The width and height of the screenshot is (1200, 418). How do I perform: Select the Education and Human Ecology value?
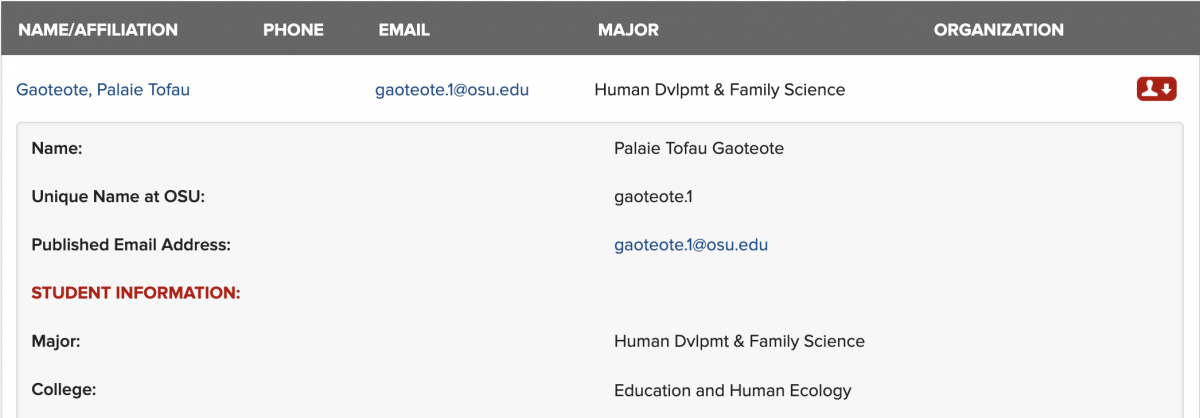[x=733, y=390]
